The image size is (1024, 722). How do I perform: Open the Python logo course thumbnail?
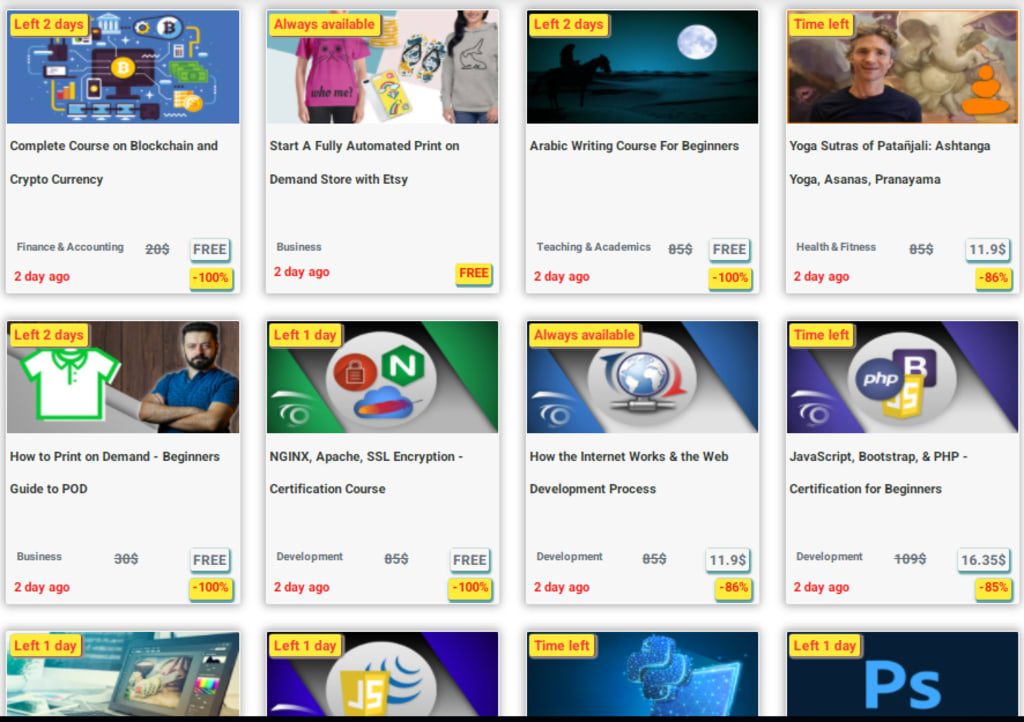pos(643,674)
